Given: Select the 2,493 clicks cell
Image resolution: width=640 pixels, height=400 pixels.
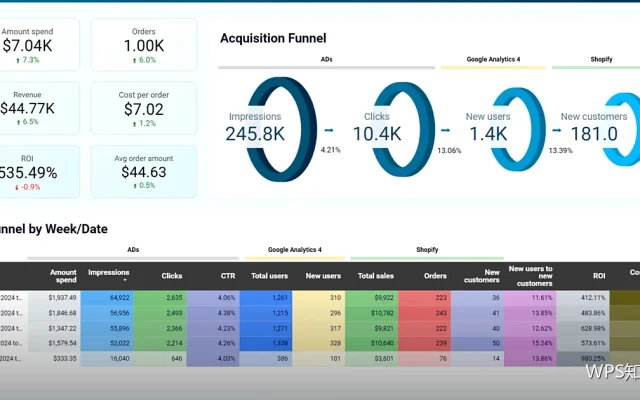Looking at the screenshot, I should [x=160, y=313].
